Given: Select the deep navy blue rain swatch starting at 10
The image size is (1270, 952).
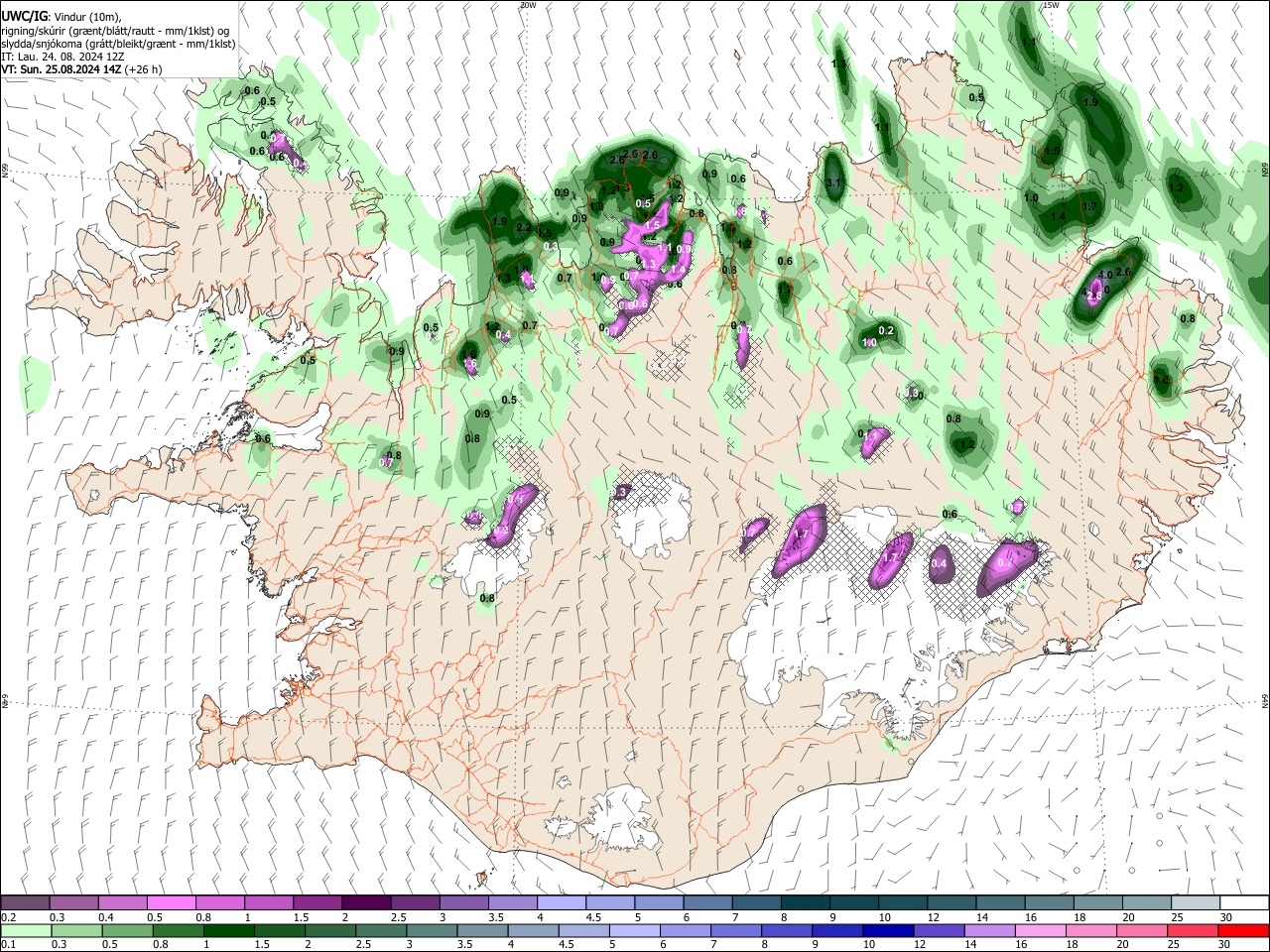Looking at the screenshot, I should [x=888, y=930].
